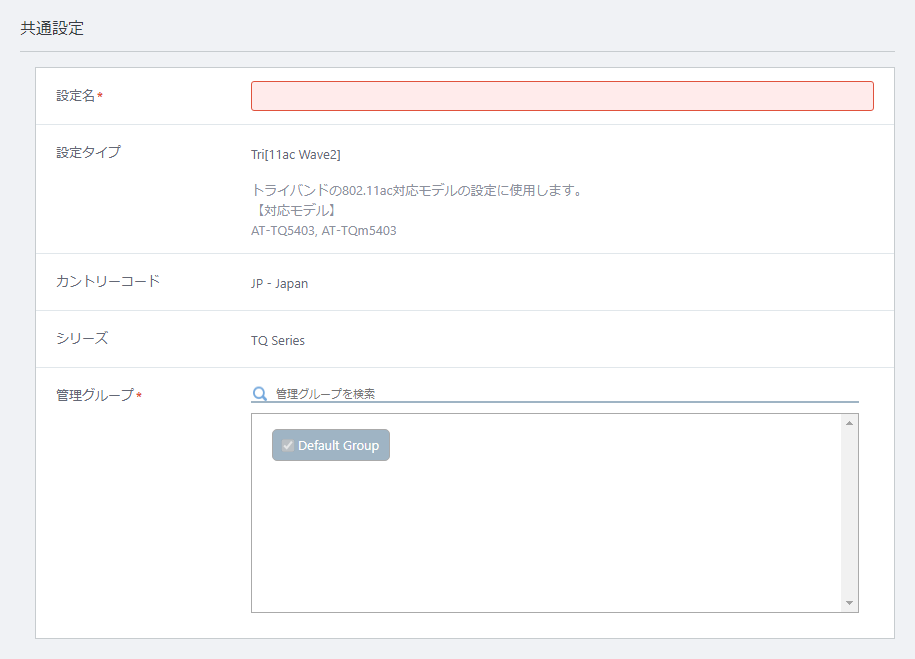The width and height of the screenshot is (915, 659).
Task: Click the group list scrollbar track
Action: point(849,513)
